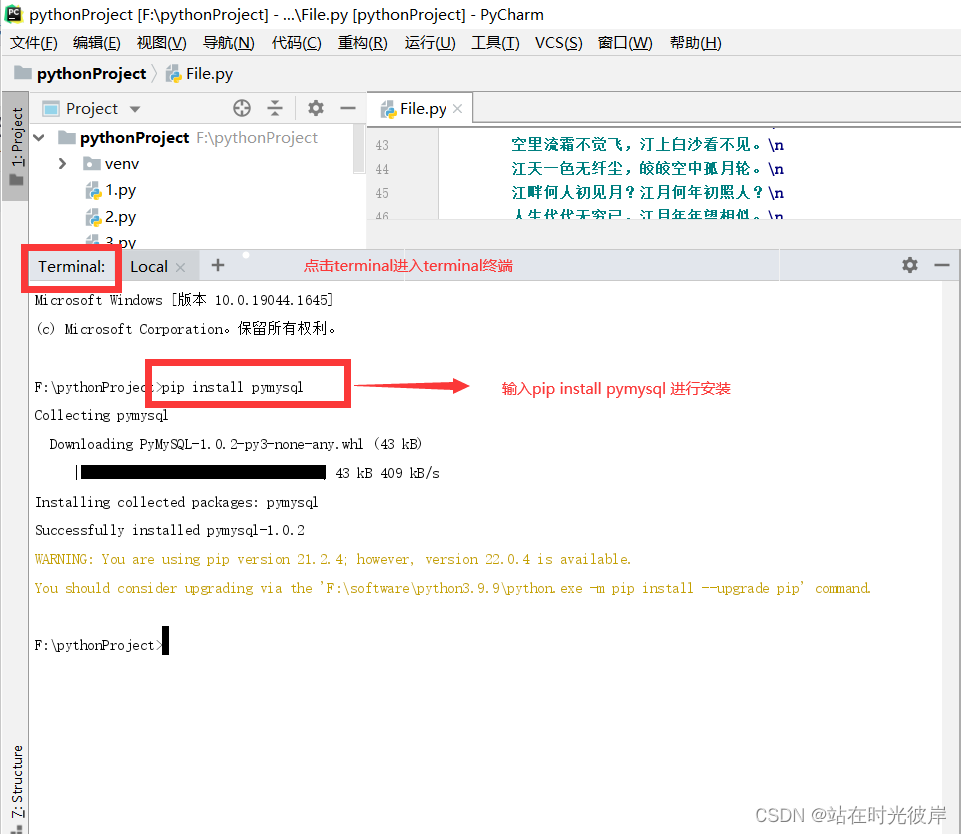Close the Local terminal session tab
The image size is (961, 834).
[180, 267]
